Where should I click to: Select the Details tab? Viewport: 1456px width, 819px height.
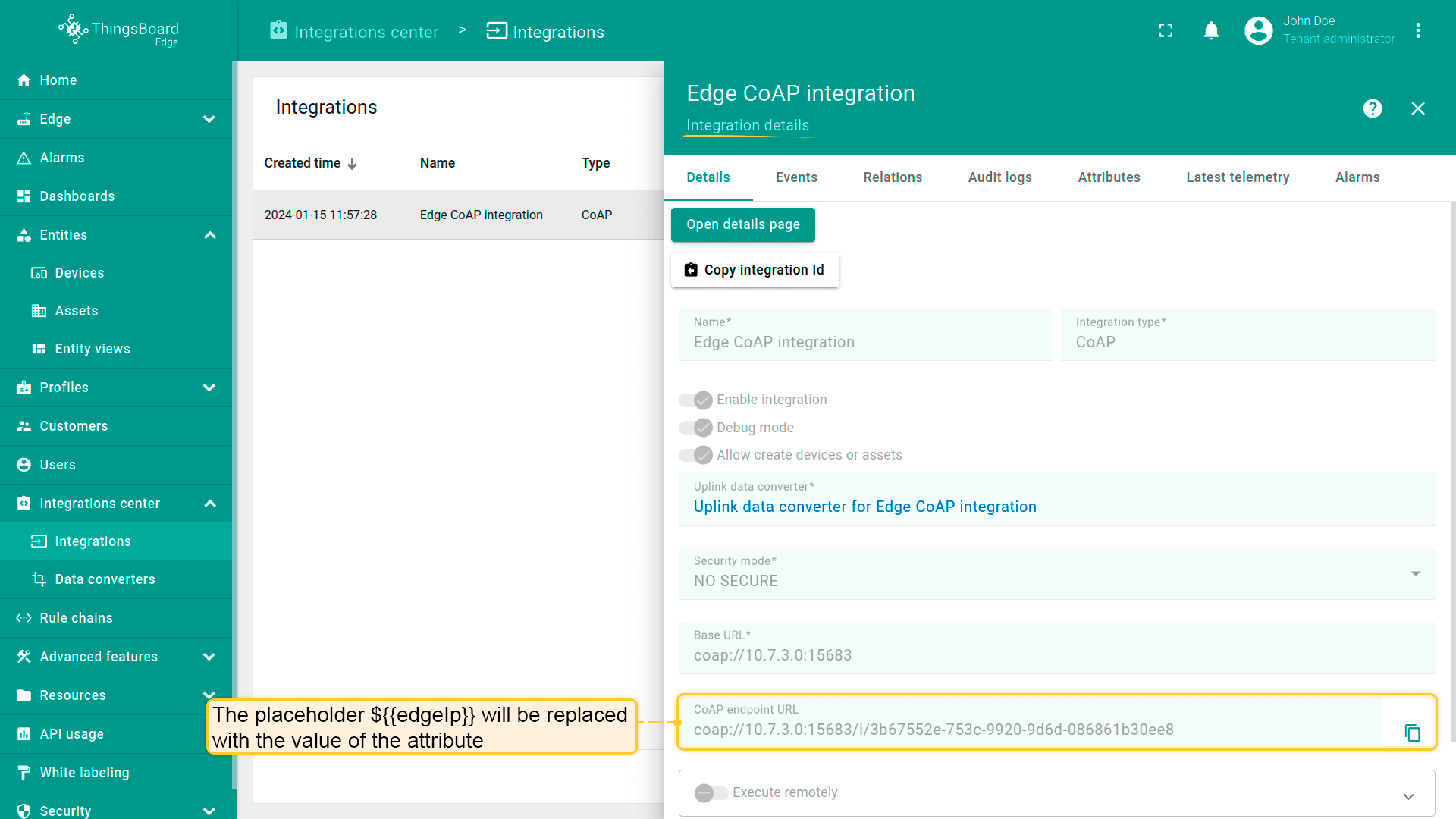(x=708, y=177)
